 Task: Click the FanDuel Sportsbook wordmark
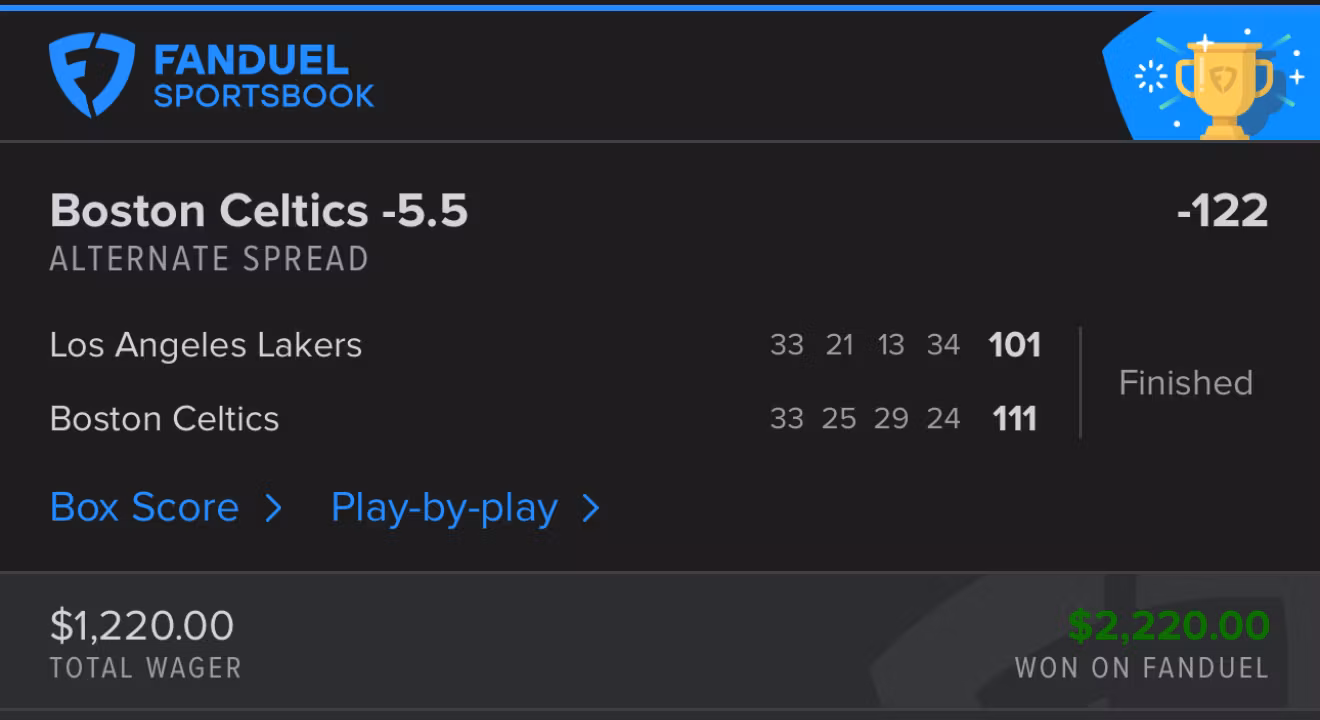[263, 78]
